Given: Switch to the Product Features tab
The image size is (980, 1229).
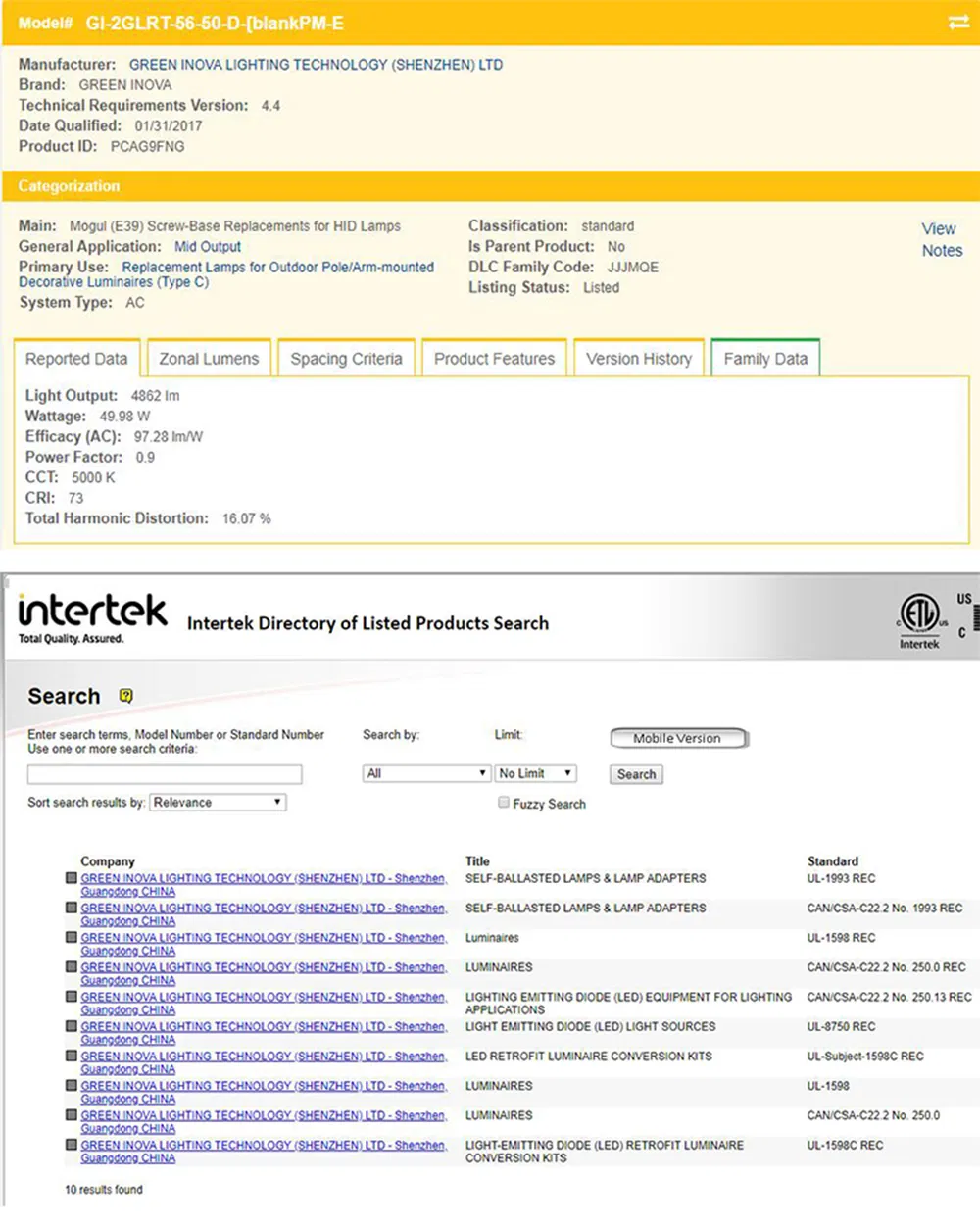Looking at the screenshot, I should [x=494, y=359].
